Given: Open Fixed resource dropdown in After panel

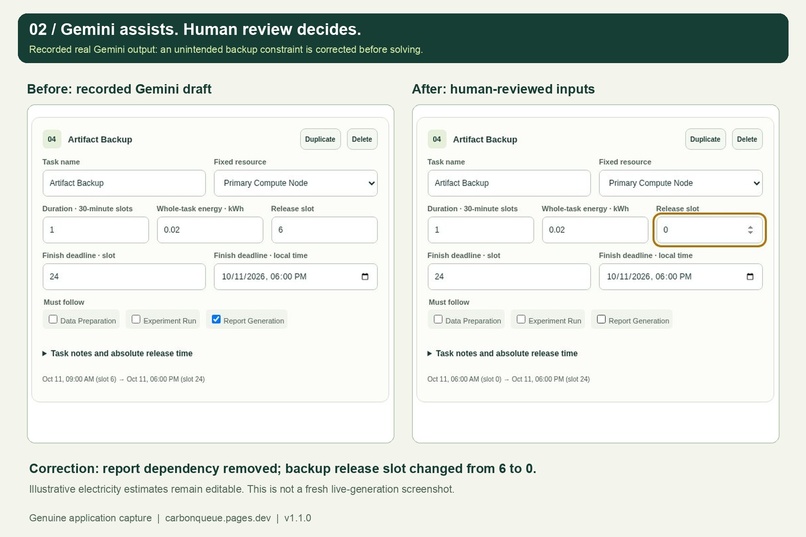Looking at the screenshot, I should click(681, 183).
